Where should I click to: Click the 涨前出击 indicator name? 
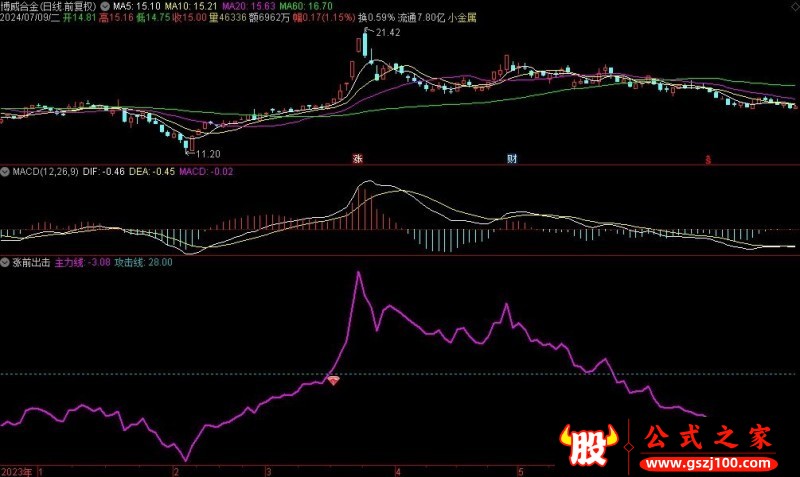click(31, 262)
